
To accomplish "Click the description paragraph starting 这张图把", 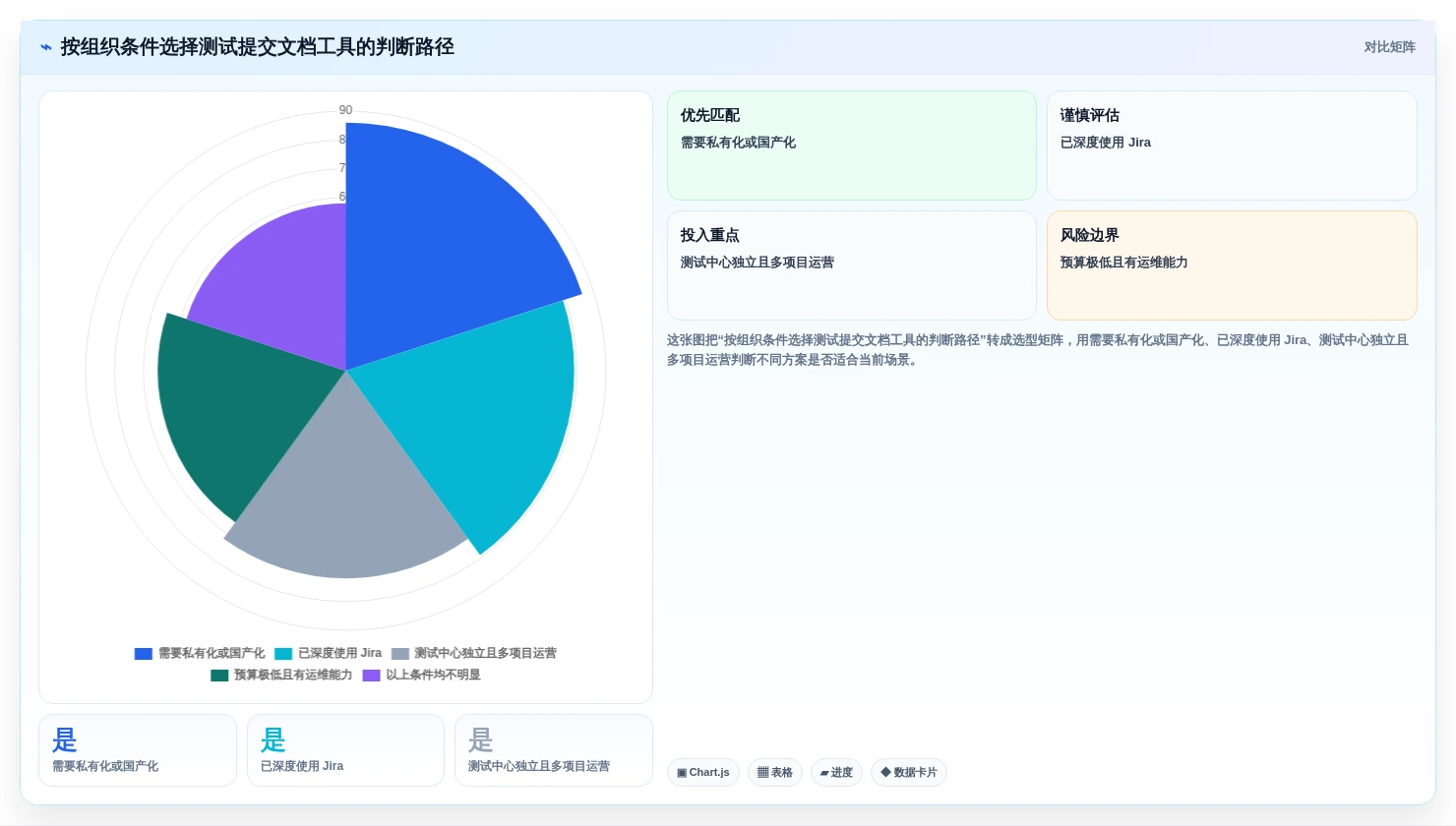I will [1038, 350].
